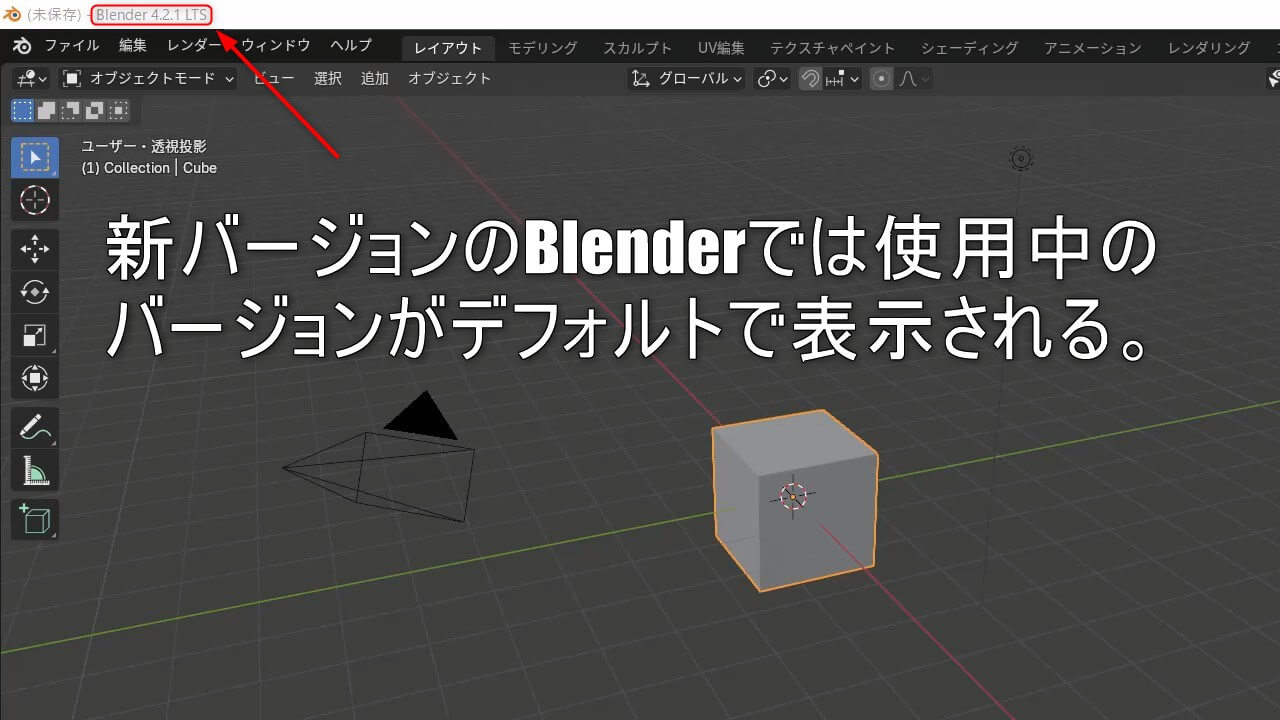
Task: Activate the 3D Cursor tool
Action: 35,200
